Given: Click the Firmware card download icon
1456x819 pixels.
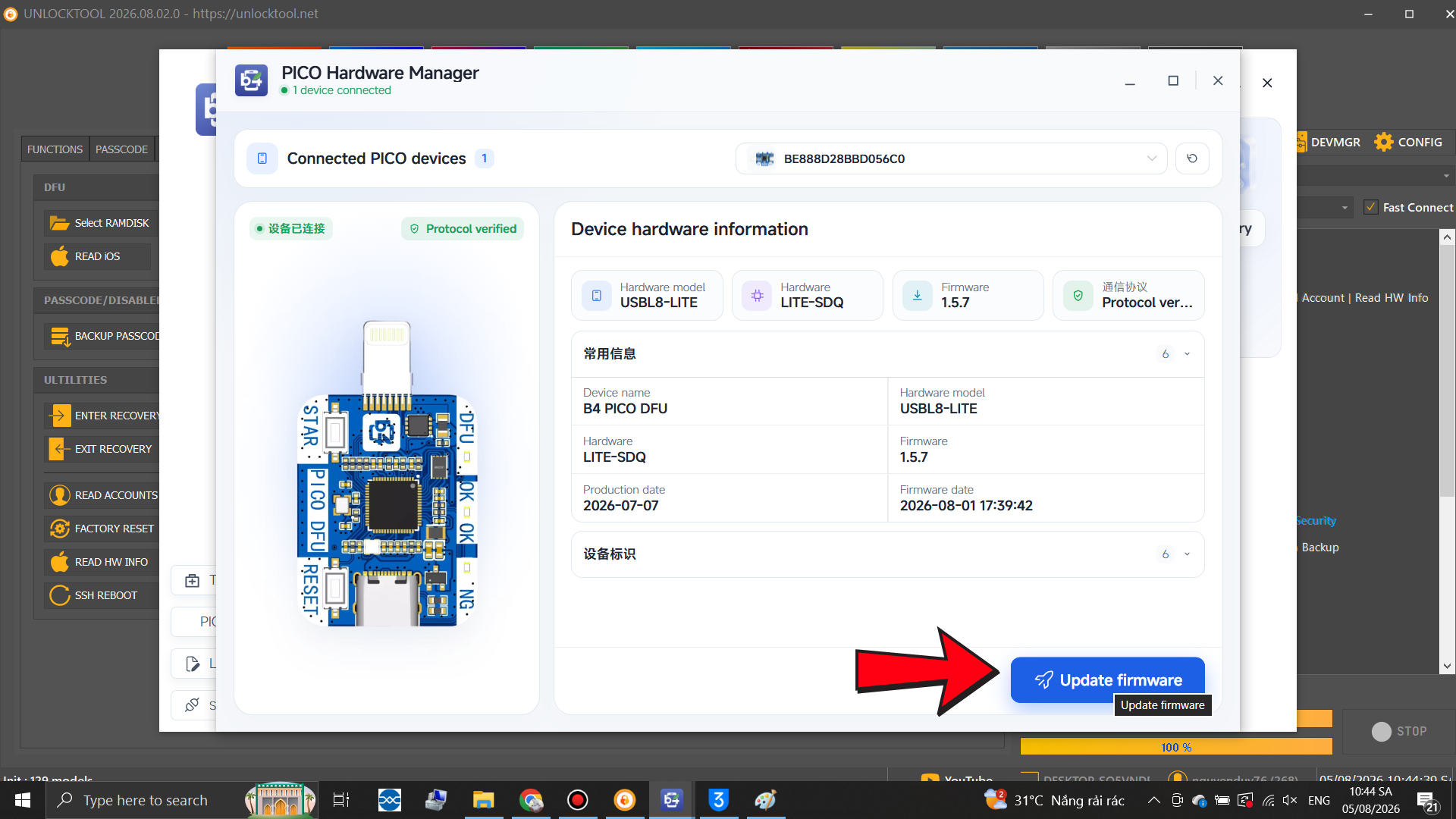Looking at the screenshot, I should [917, 296].
